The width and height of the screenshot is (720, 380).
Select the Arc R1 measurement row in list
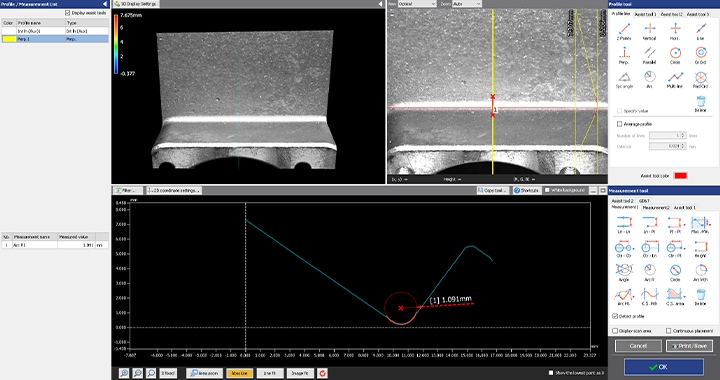pos(55,245)
